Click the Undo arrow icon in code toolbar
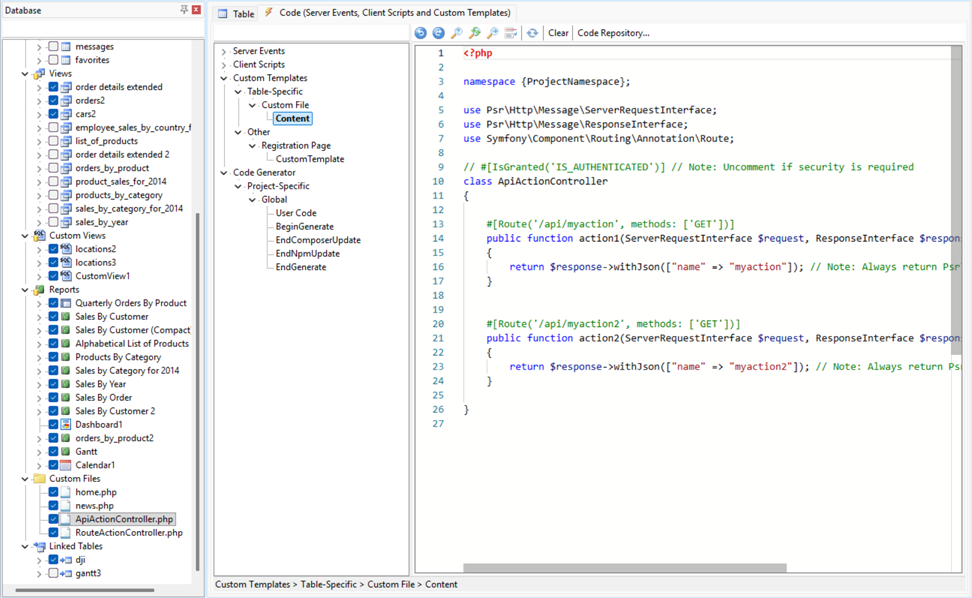The height and width of the screenshot is (598, 972). pyautogui.click(x=420, y=33)
